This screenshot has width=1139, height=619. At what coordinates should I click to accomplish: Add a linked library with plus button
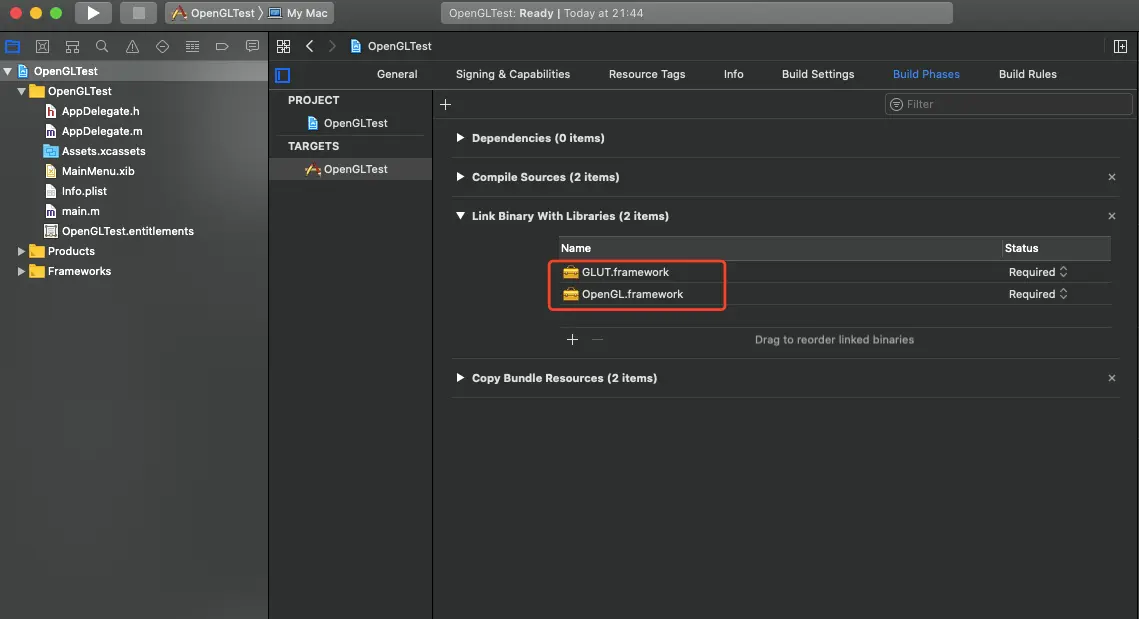click(572, 339)
